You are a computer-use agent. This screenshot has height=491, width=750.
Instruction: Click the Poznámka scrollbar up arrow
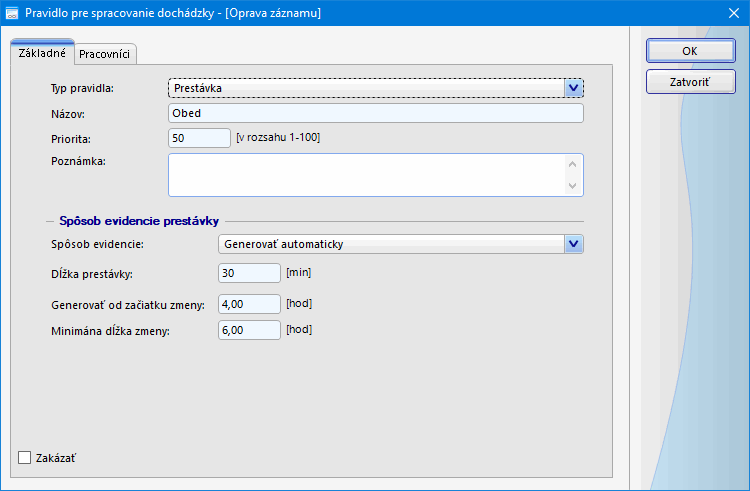(573, 164)
